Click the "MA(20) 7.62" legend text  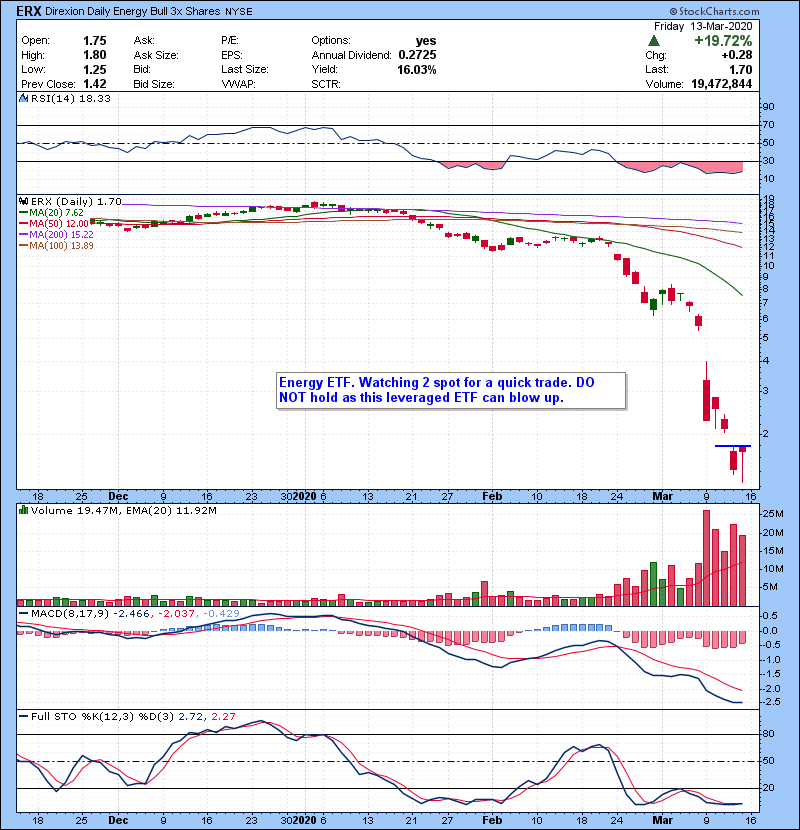coord(56,213)
